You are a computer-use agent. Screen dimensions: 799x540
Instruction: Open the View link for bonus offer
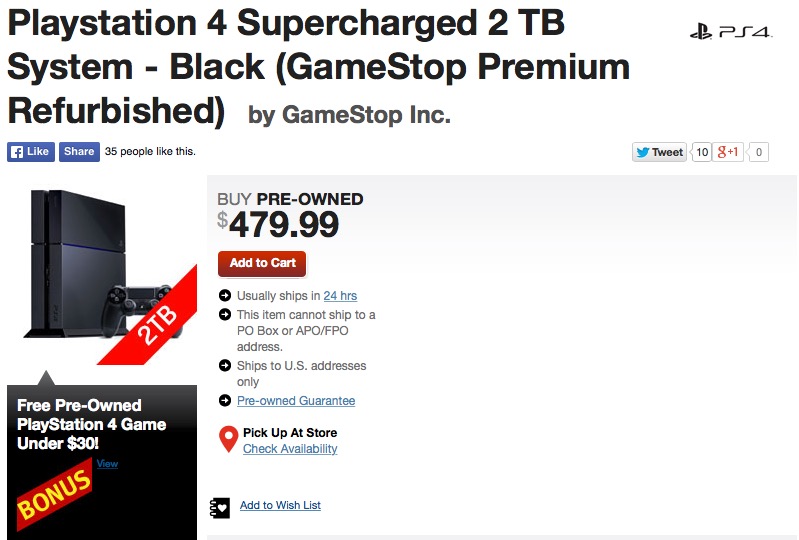click(107, 464)
